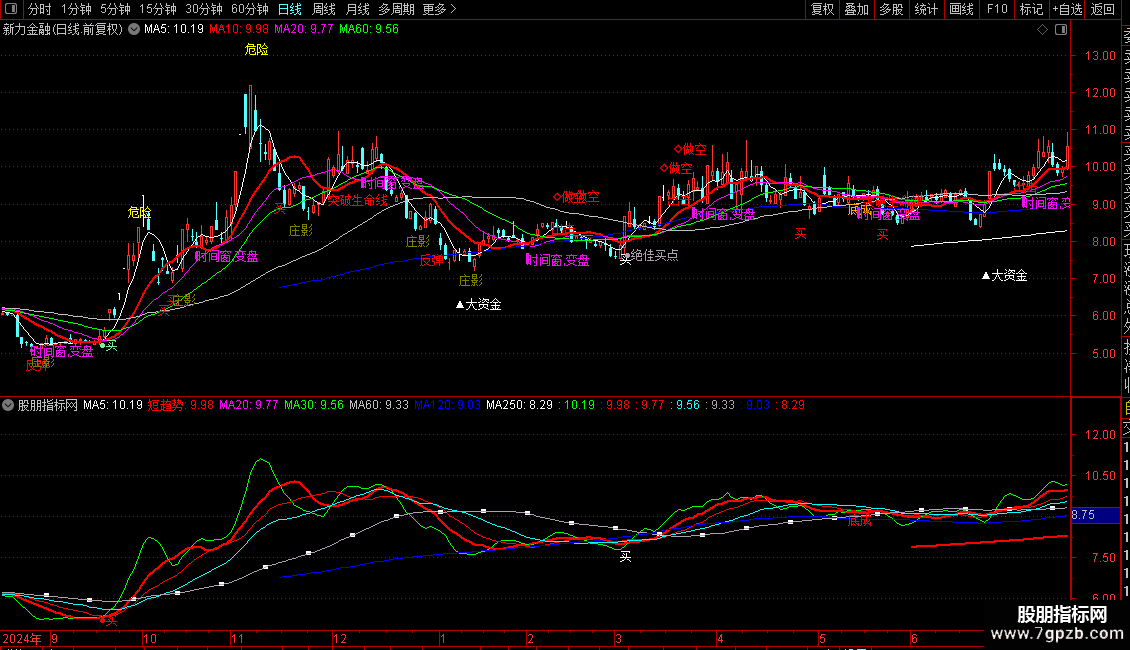Switch to 1分钟 period

pos(76,9)
